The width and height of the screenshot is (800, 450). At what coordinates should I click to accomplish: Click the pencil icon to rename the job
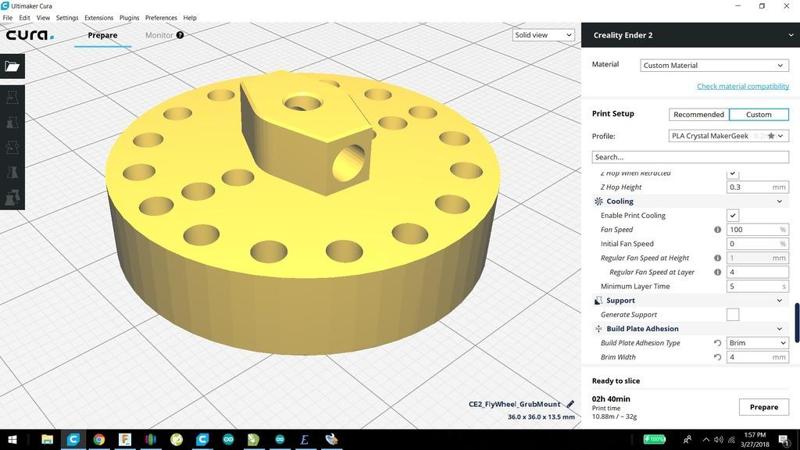tap(570, 404)
